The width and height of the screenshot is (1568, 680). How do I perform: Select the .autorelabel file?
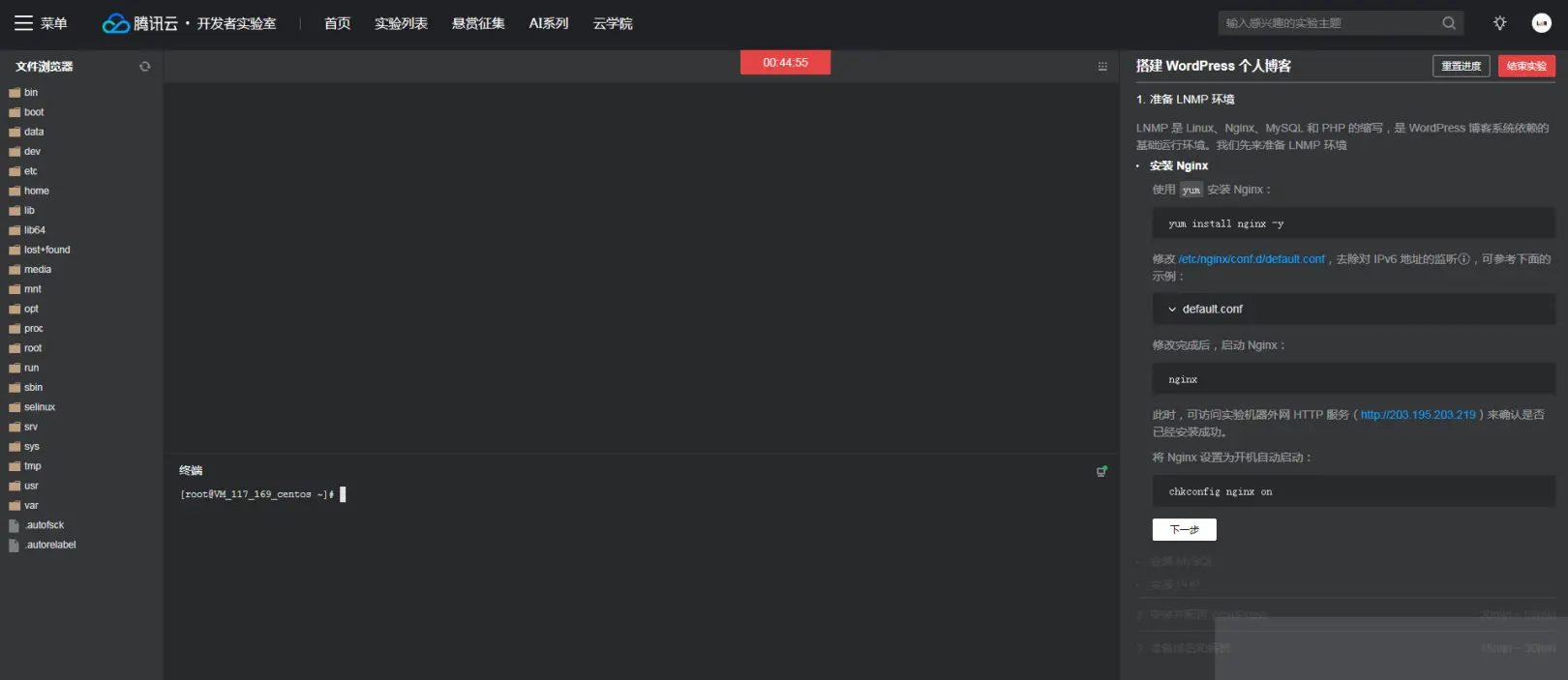[x=43, y=545]
